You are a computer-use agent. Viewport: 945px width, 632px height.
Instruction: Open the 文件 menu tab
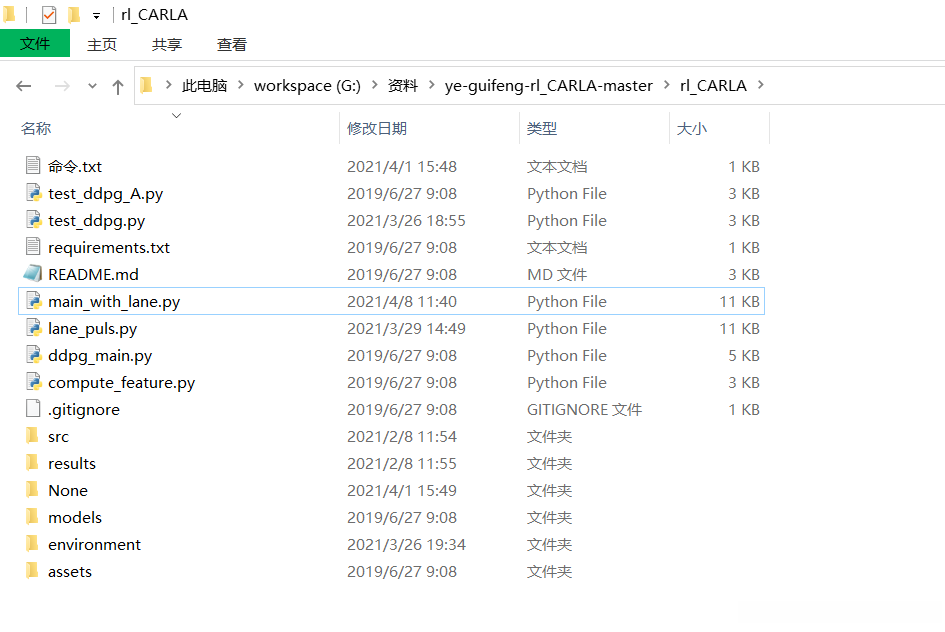click(x=35, y=44)
